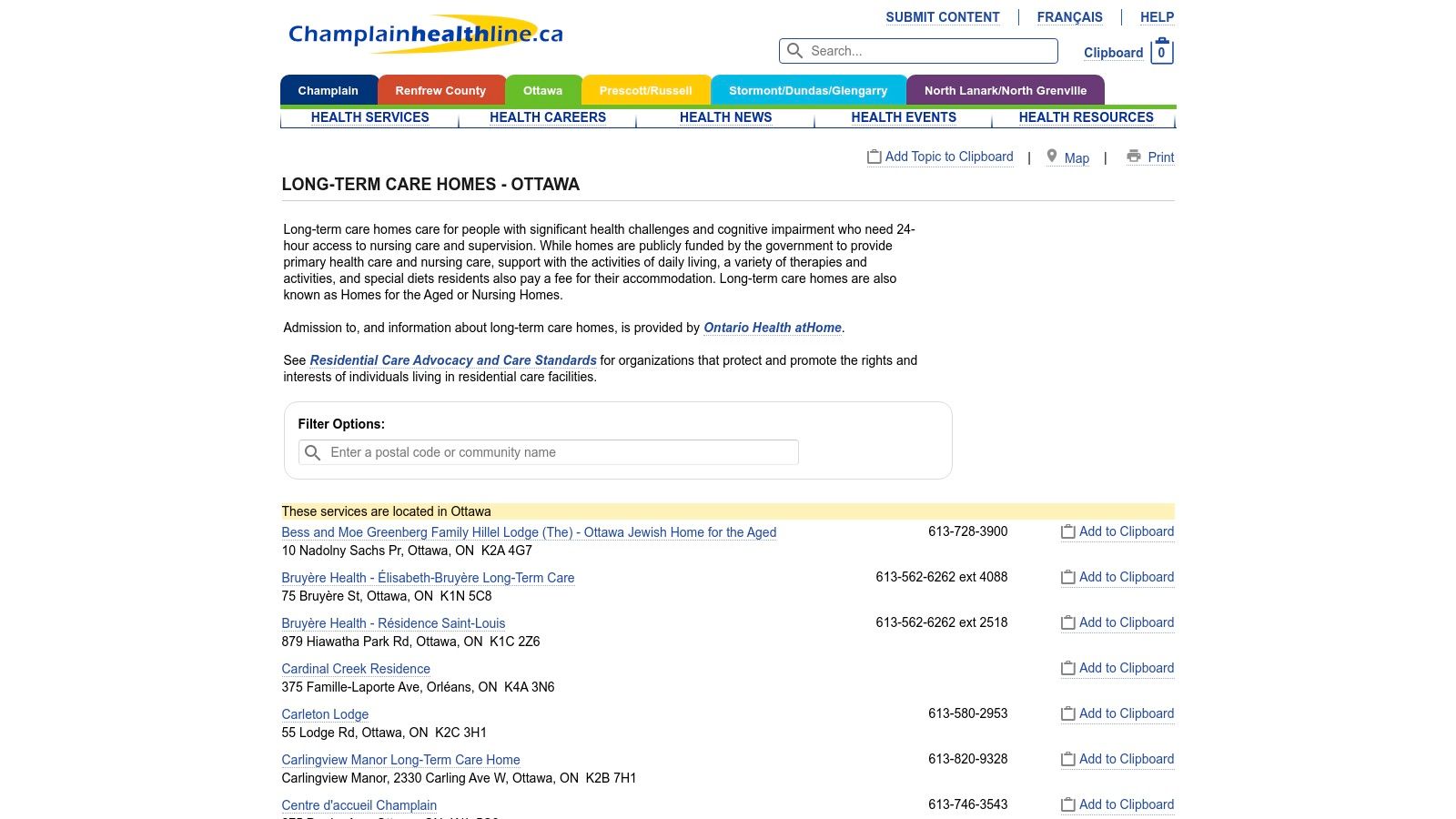Select the Ottawa region tab
Viewport: 1456px width, 819px height.
[543, 90]
